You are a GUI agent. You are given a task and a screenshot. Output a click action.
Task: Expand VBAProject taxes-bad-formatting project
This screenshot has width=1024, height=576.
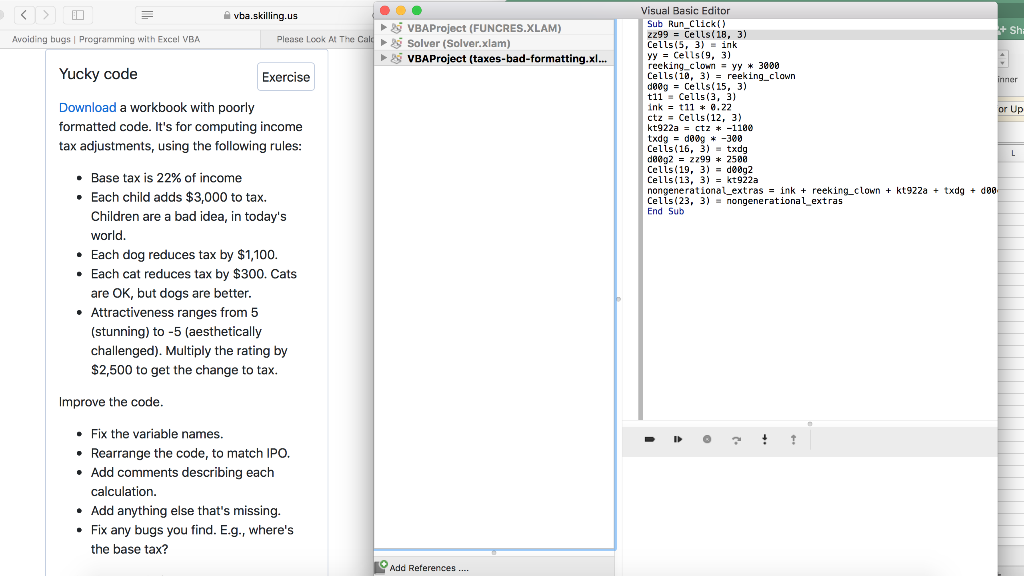click(x=383, y=57)
